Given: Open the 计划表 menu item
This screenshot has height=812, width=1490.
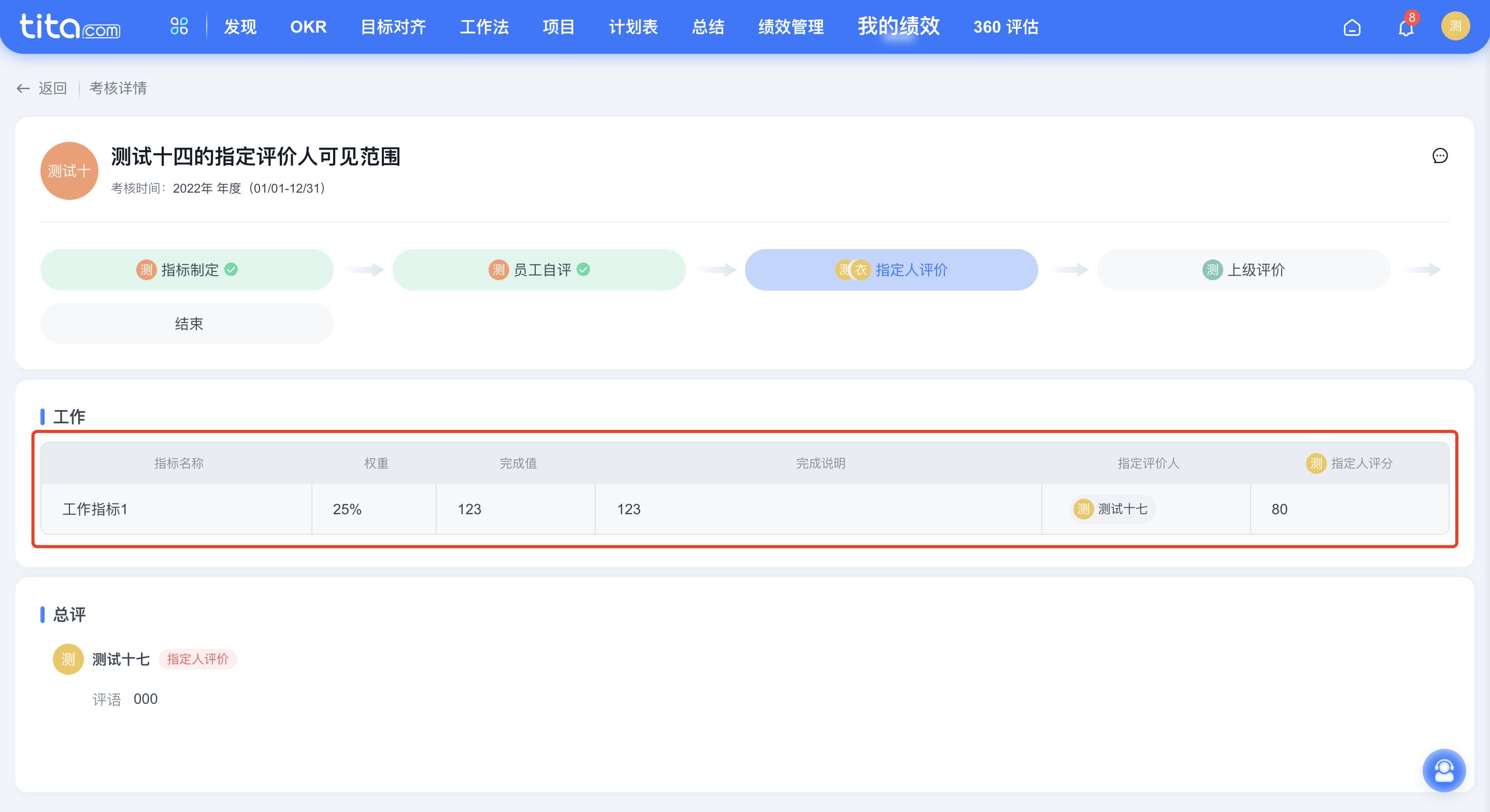Looking at the screenshot, I should 634,27.
